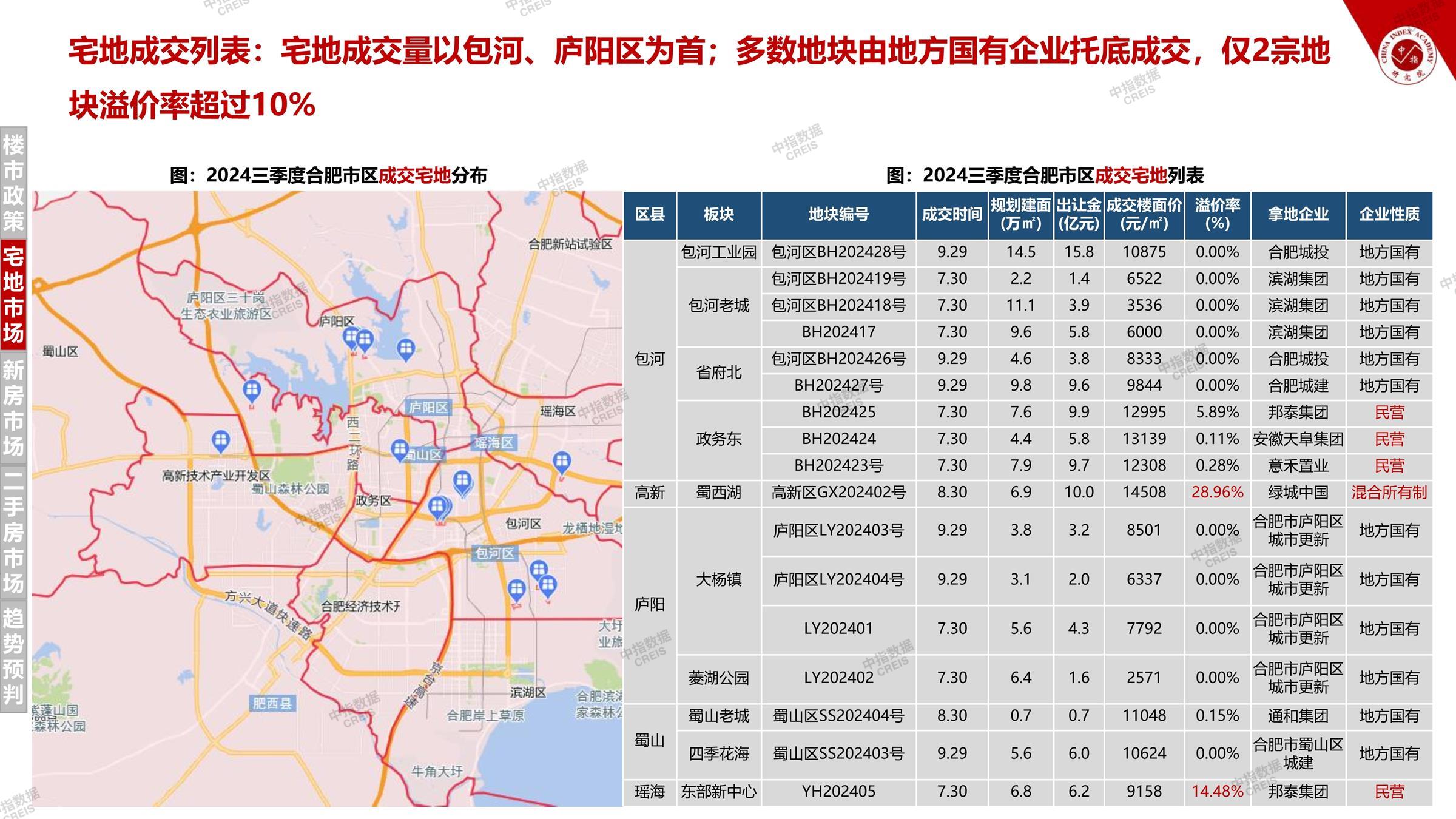Click the westernmost map marker above 高新技术产业开发区
Image resolution: width=1456 pixels, height=819 pixels.
tap(221, 440)
